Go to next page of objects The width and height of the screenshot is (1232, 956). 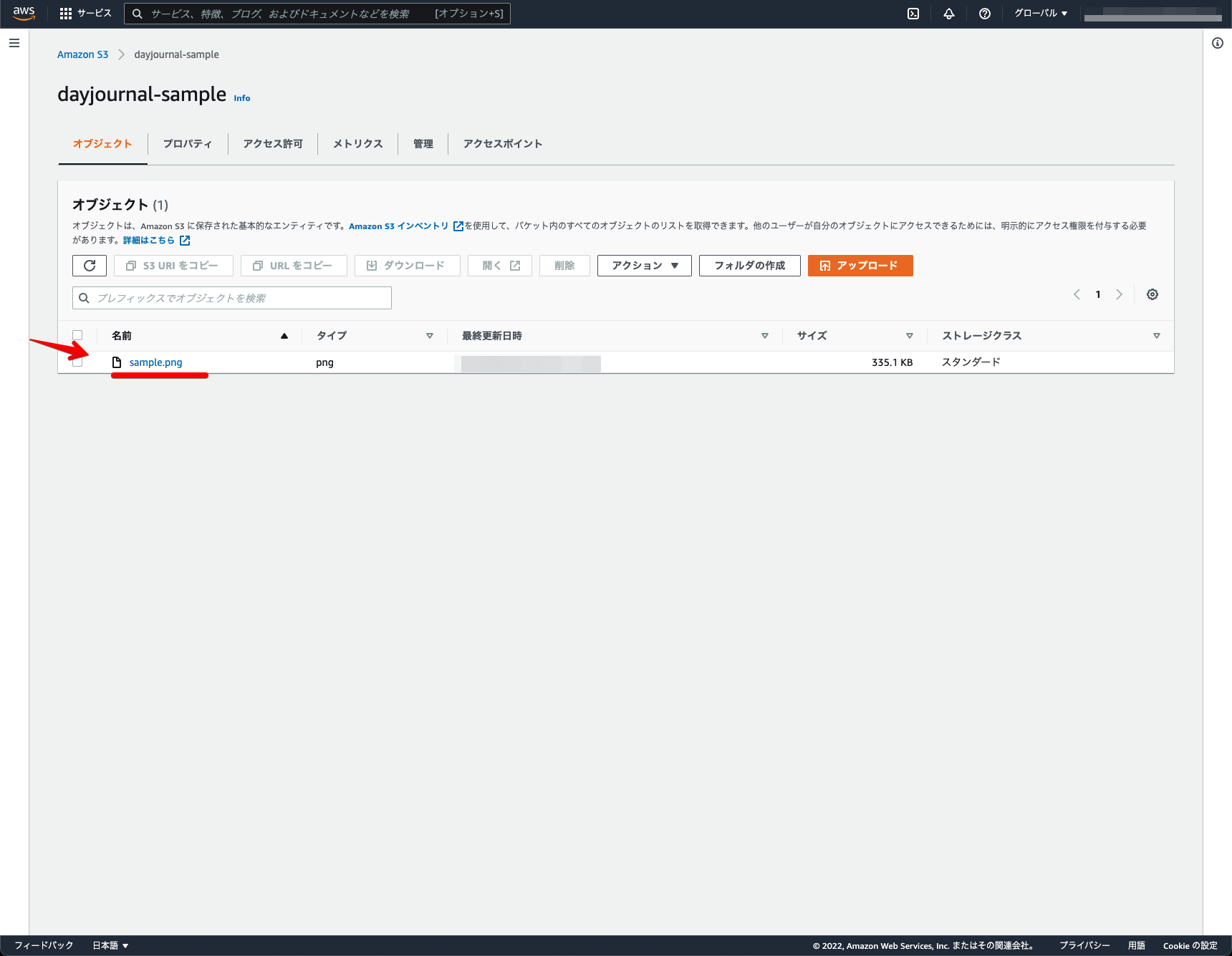1120,294
